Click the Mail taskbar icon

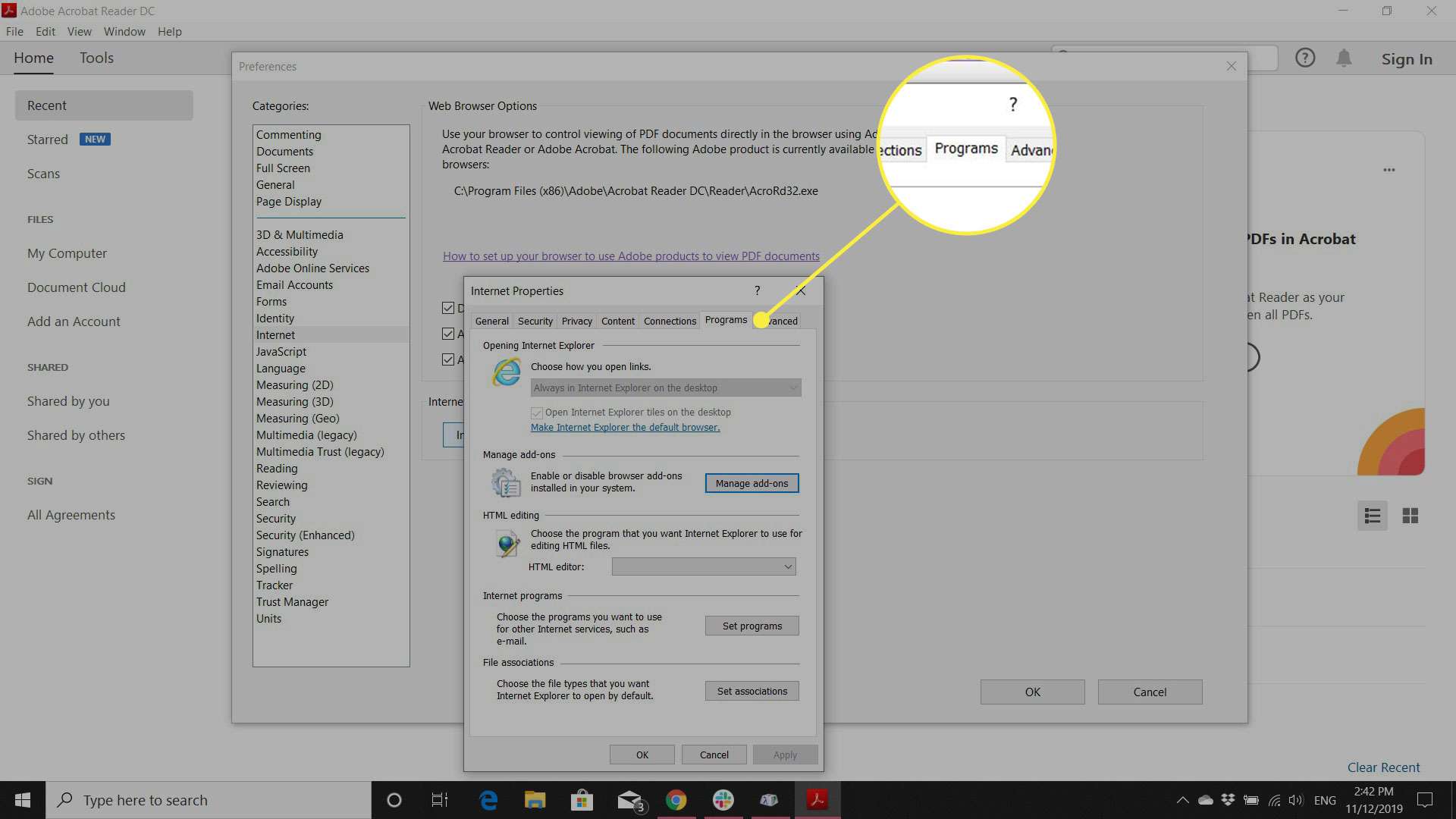629,800
